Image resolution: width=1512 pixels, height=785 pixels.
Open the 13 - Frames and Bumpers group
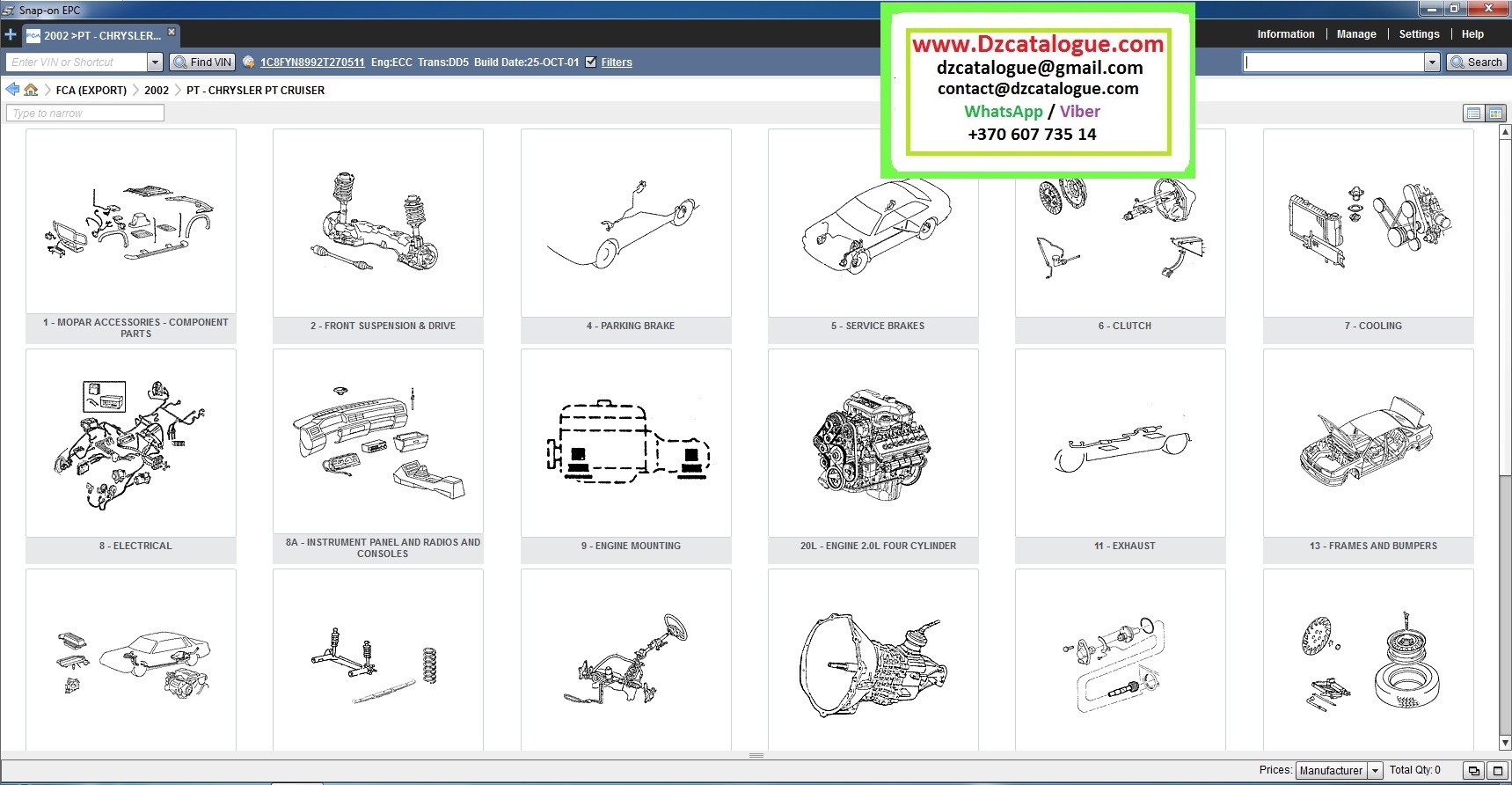[1369, 456]
